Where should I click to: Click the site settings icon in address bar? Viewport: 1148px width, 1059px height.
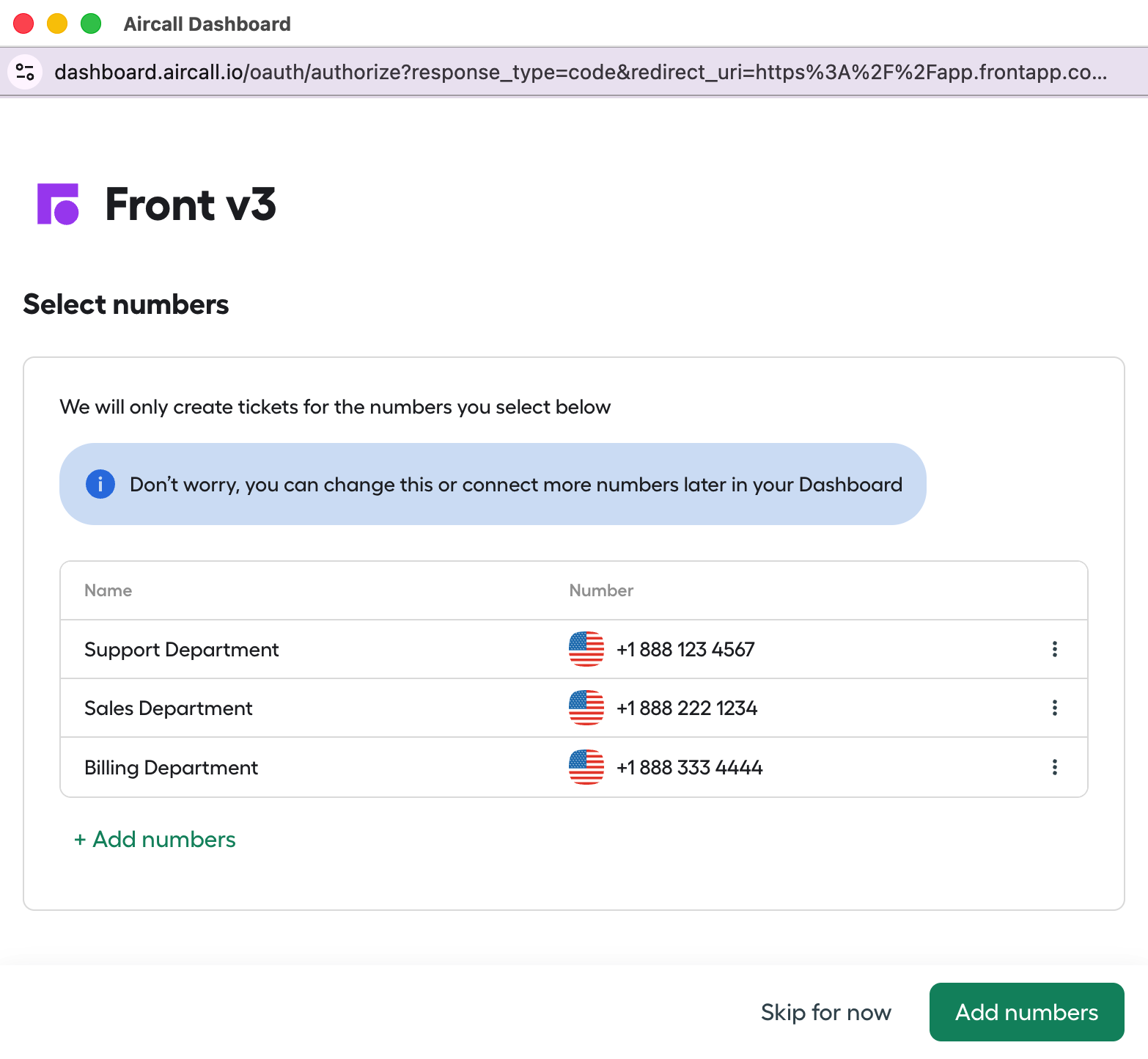click(x=25, y=72)
